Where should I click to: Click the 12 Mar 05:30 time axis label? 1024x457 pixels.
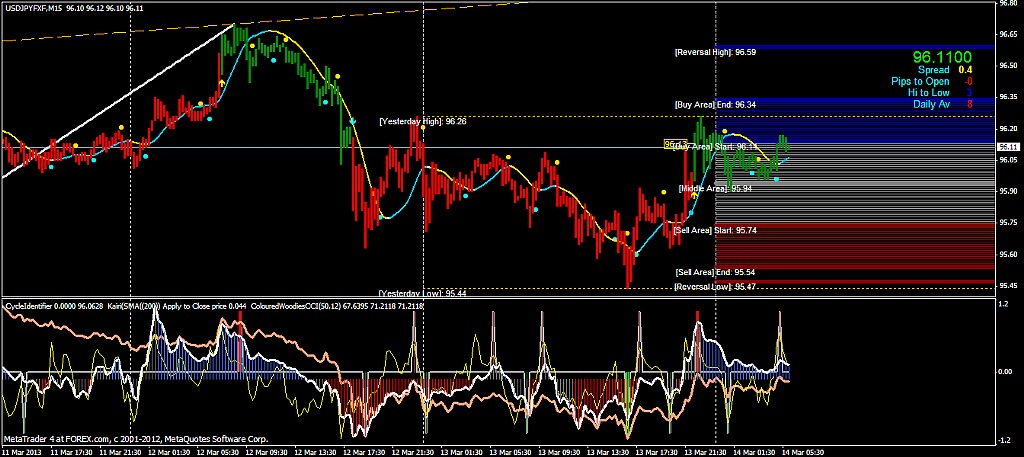216,452
